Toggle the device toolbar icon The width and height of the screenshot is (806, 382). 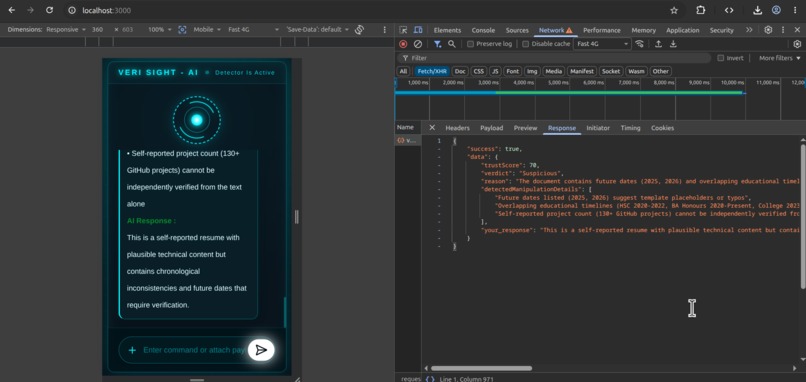click(x=418, y=30)
